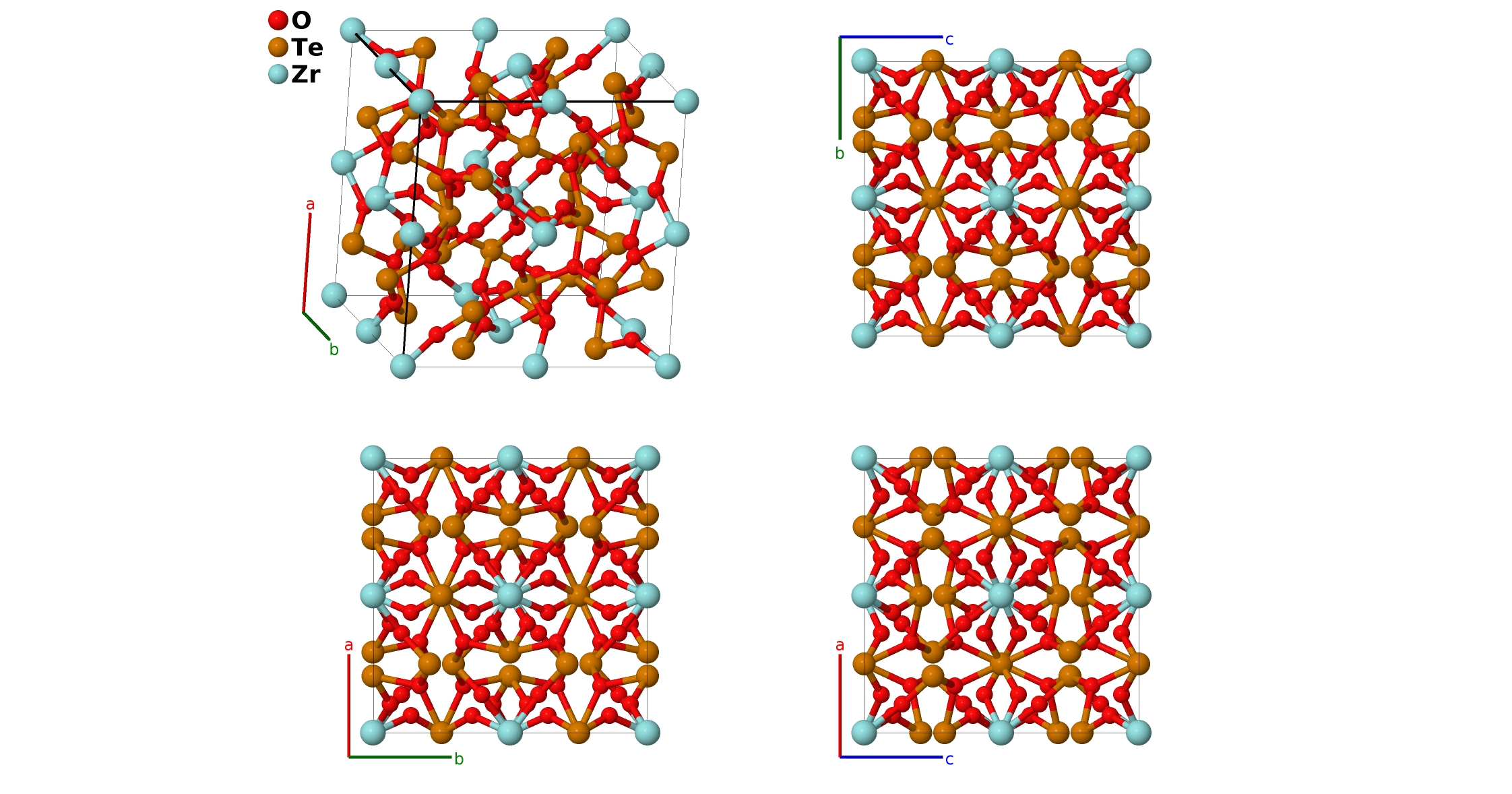Click the 'Zr' legend text label

point(305,74)
